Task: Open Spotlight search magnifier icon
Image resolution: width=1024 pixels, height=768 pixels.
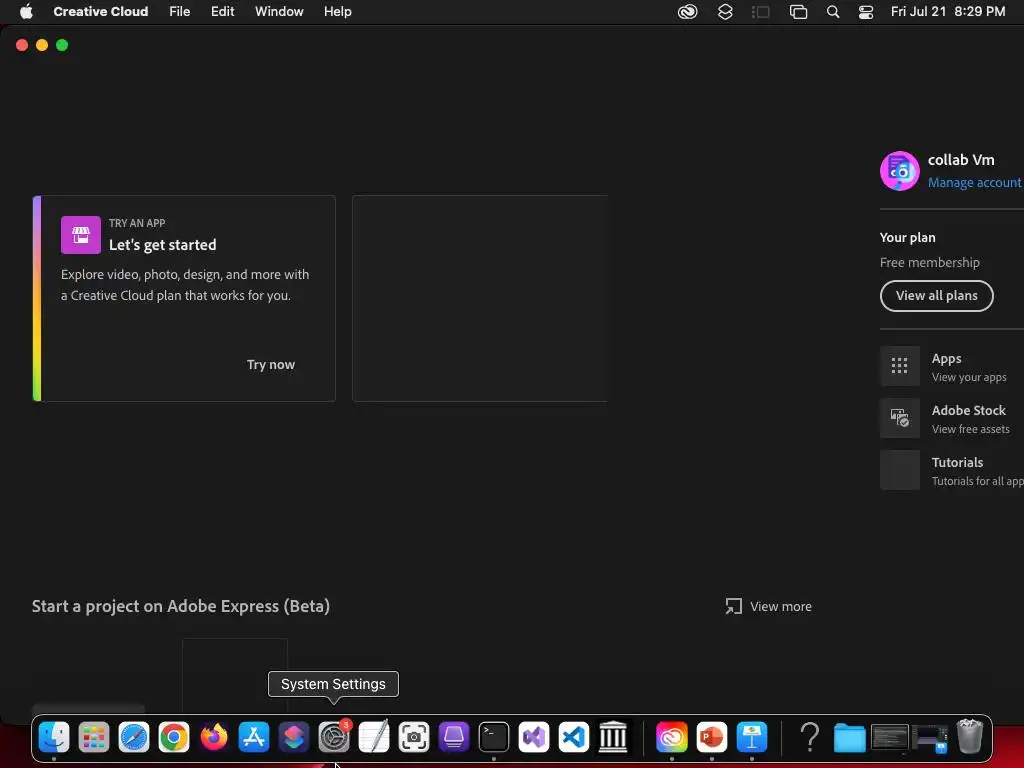Action: pos(833,12)
